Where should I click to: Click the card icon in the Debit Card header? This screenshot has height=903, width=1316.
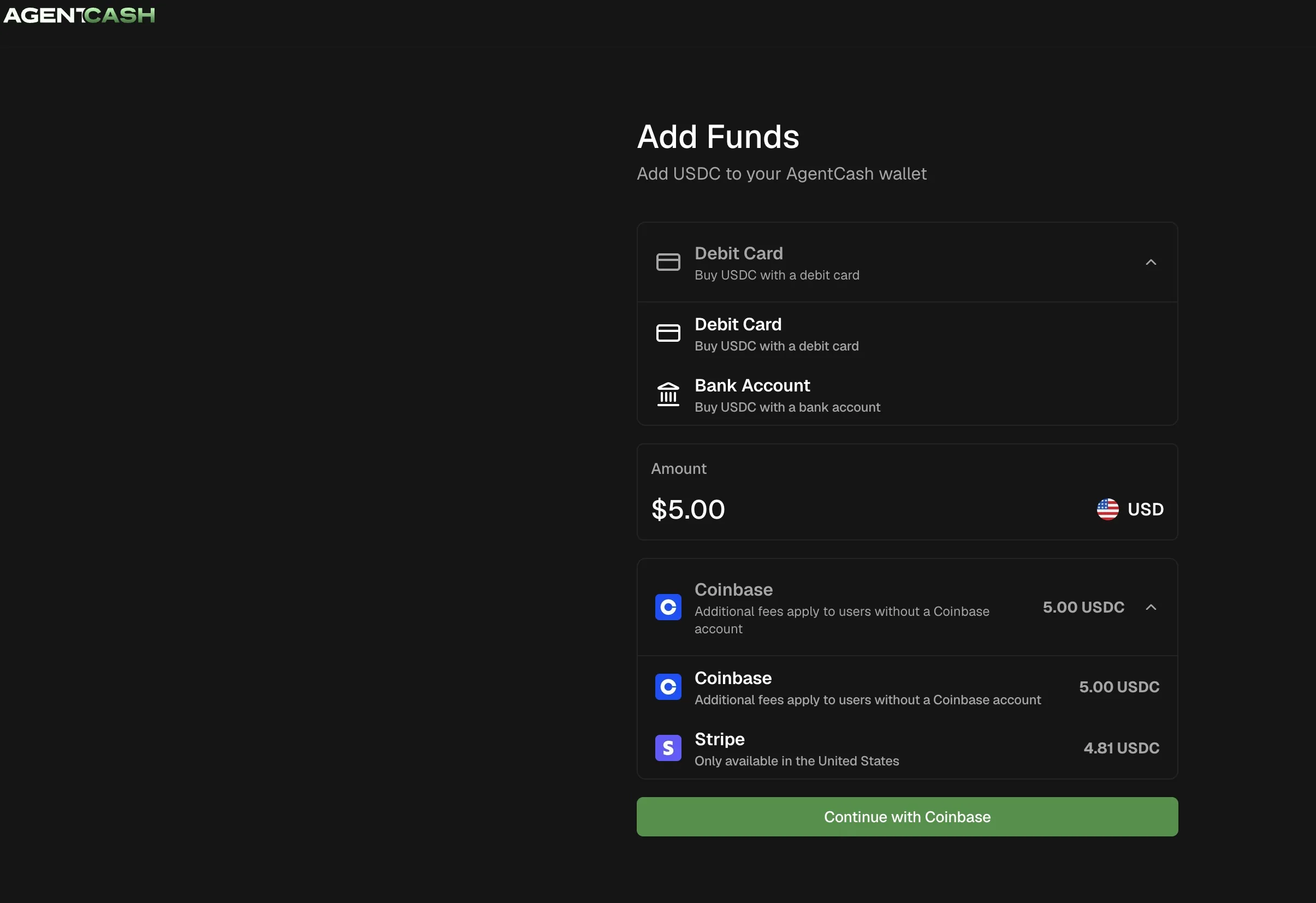pos(668,262)
